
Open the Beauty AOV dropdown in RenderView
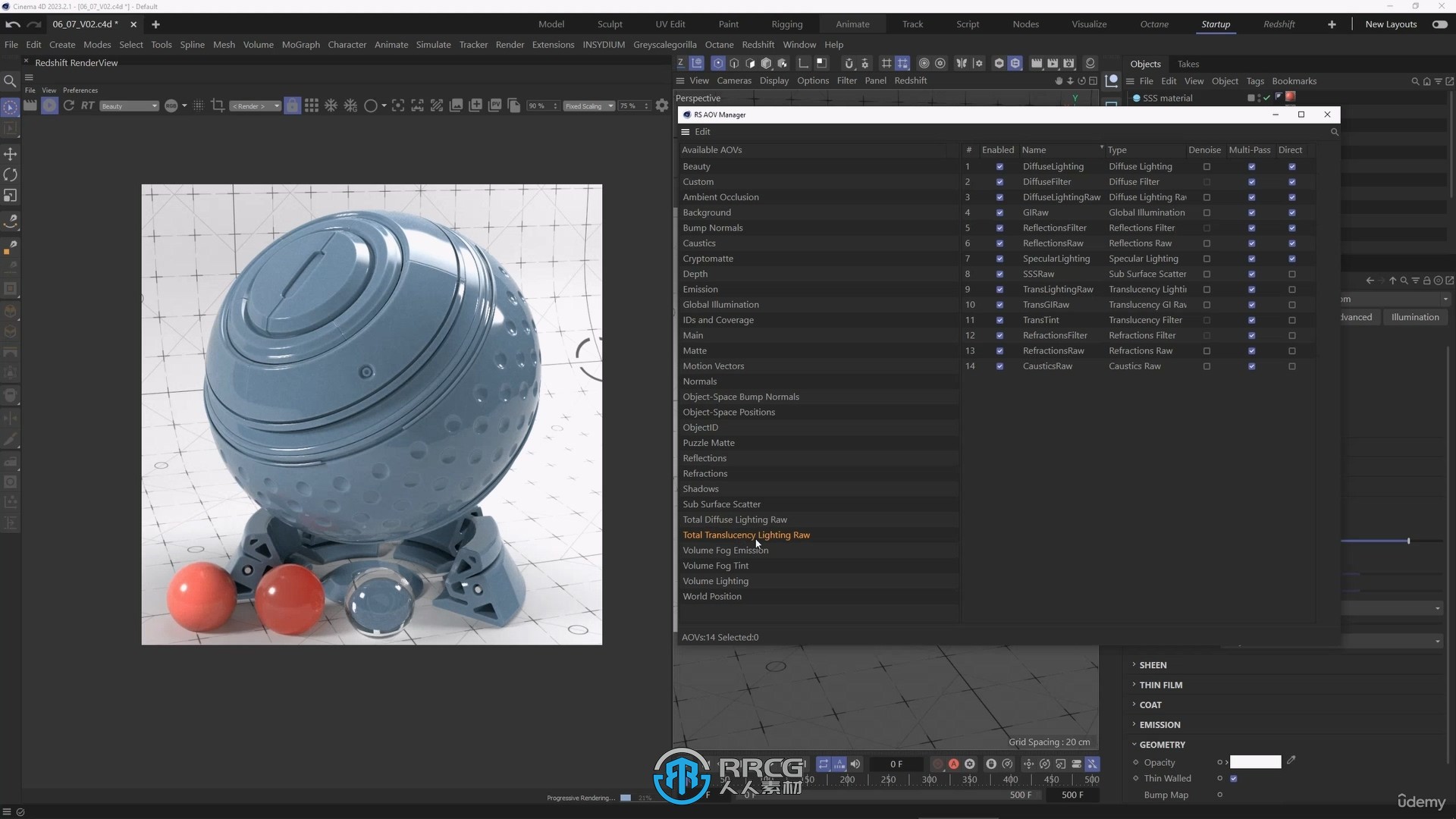pos(129,106)
